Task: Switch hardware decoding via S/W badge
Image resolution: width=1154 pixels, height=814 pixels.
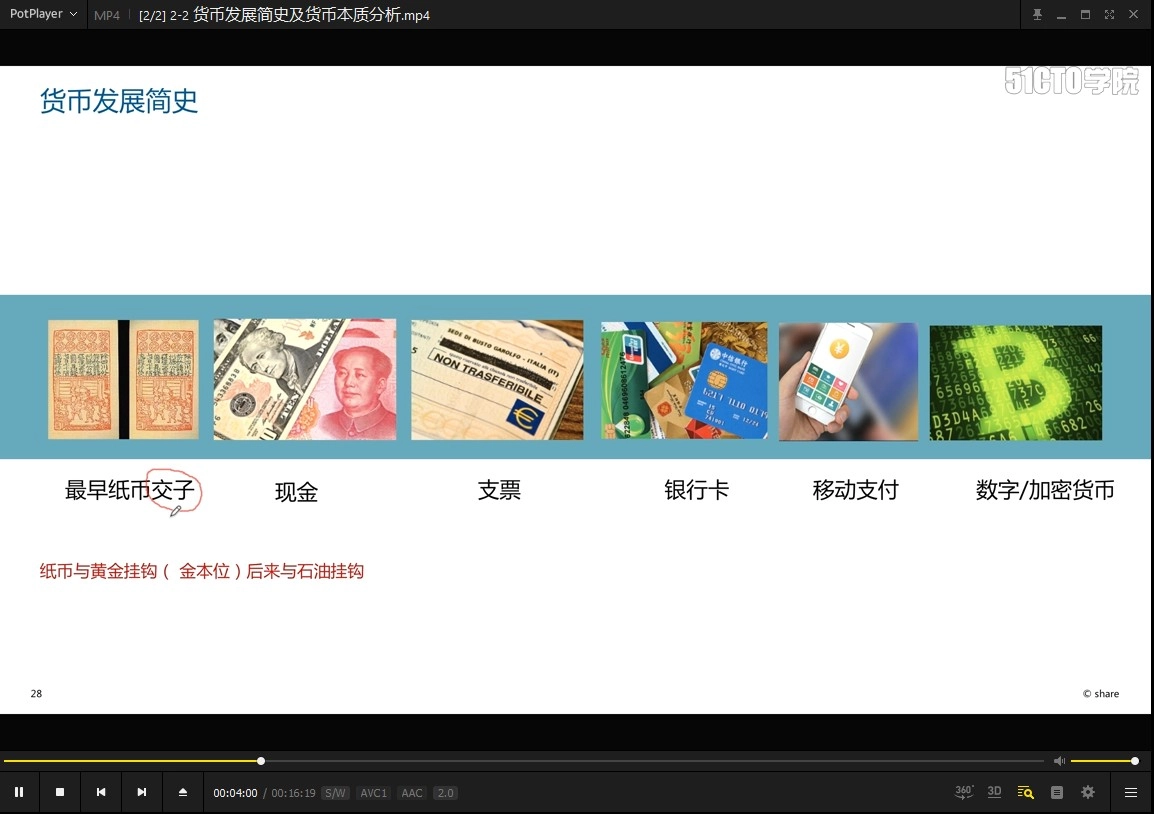Action: 335,792
